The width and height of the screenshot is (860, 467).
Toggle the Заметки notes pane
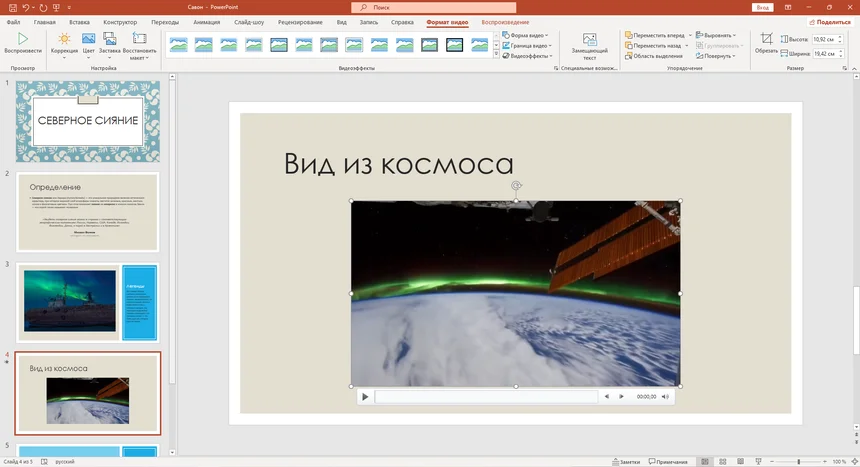point(626,462)
